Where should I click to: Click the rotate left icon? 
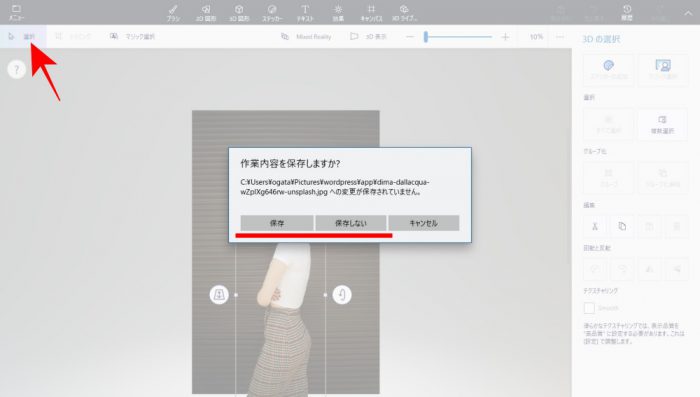[595, 269]
